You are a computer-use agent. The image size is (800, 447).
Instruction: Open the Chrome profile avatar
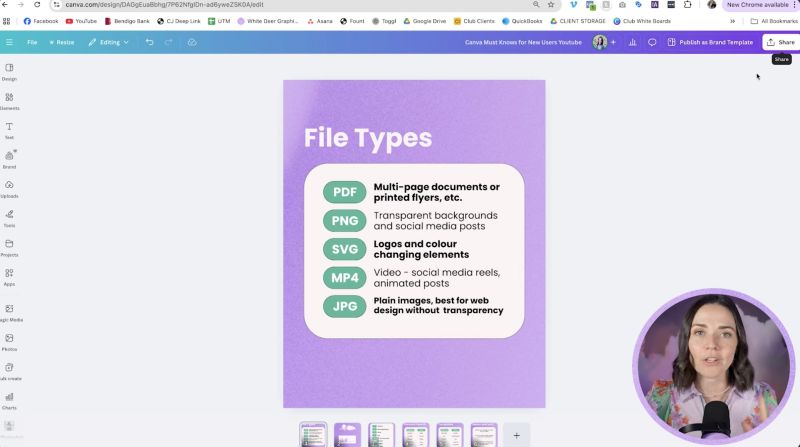pos(712,5)
